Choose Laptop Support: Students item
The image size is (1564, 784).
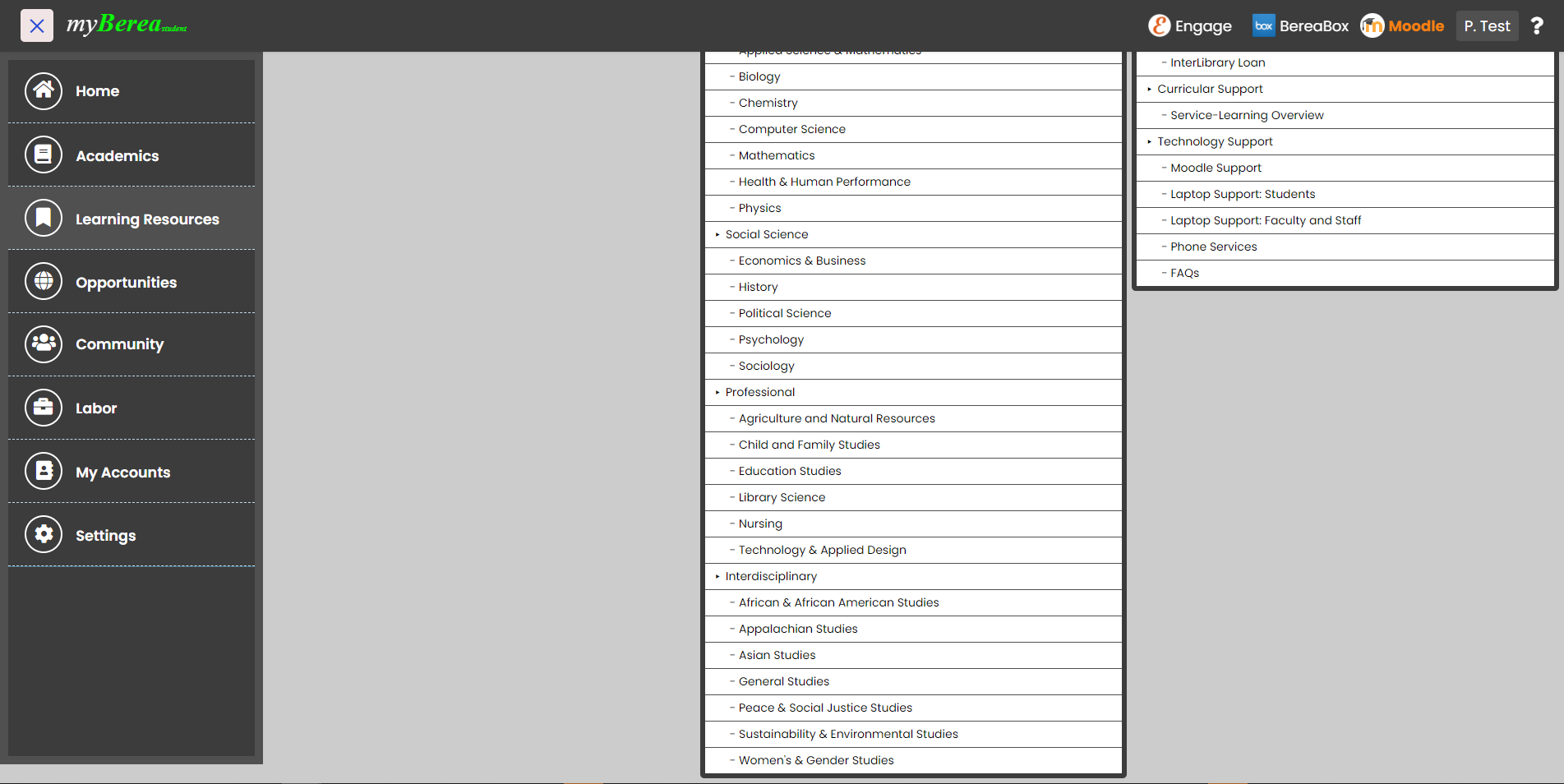click(1242, 194)
